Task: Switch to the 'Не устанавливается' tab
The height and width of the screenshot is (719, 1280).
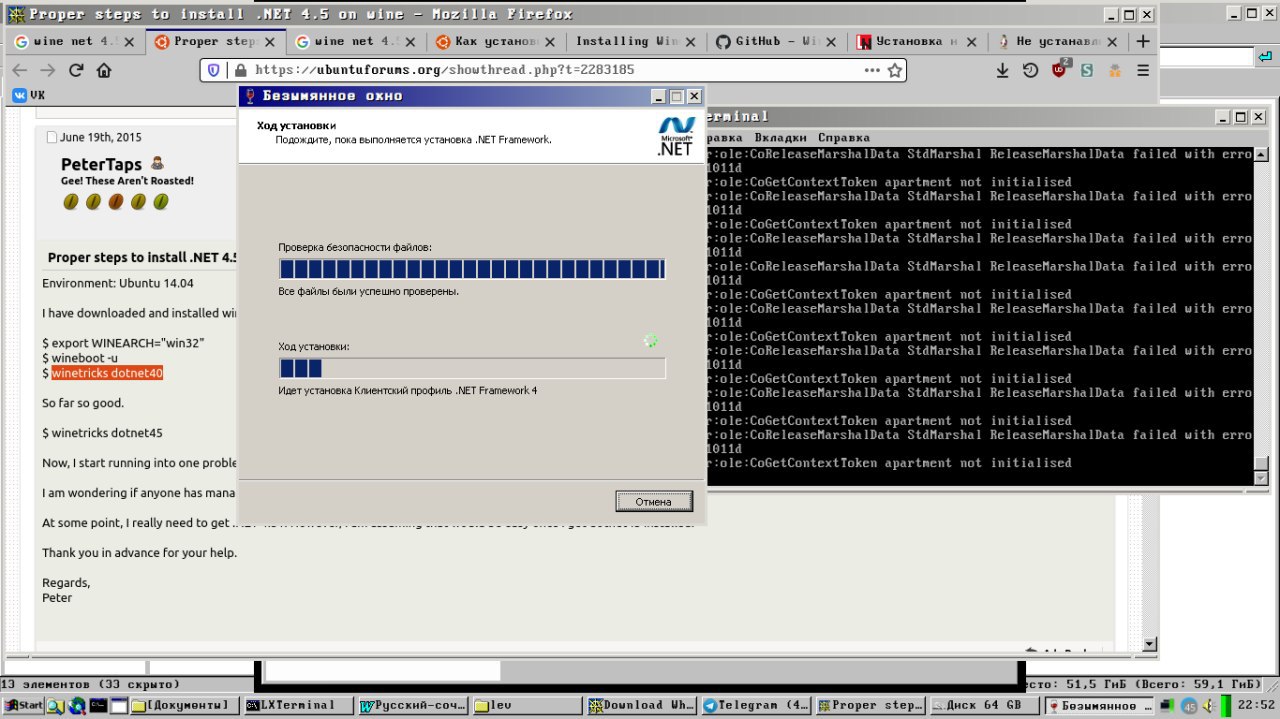Action: pos(1058,41)
